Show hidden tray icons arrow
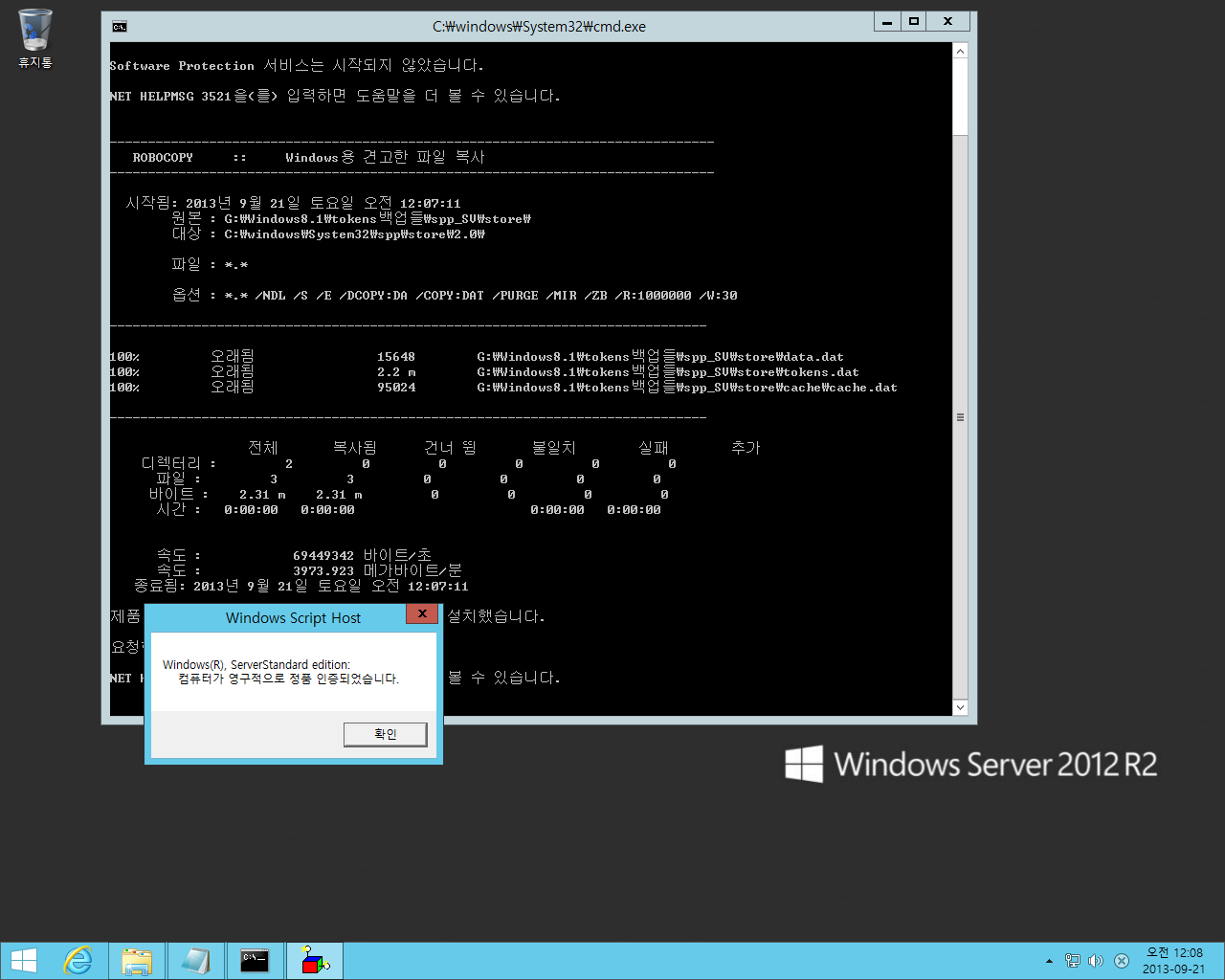 coord(1049,961)
